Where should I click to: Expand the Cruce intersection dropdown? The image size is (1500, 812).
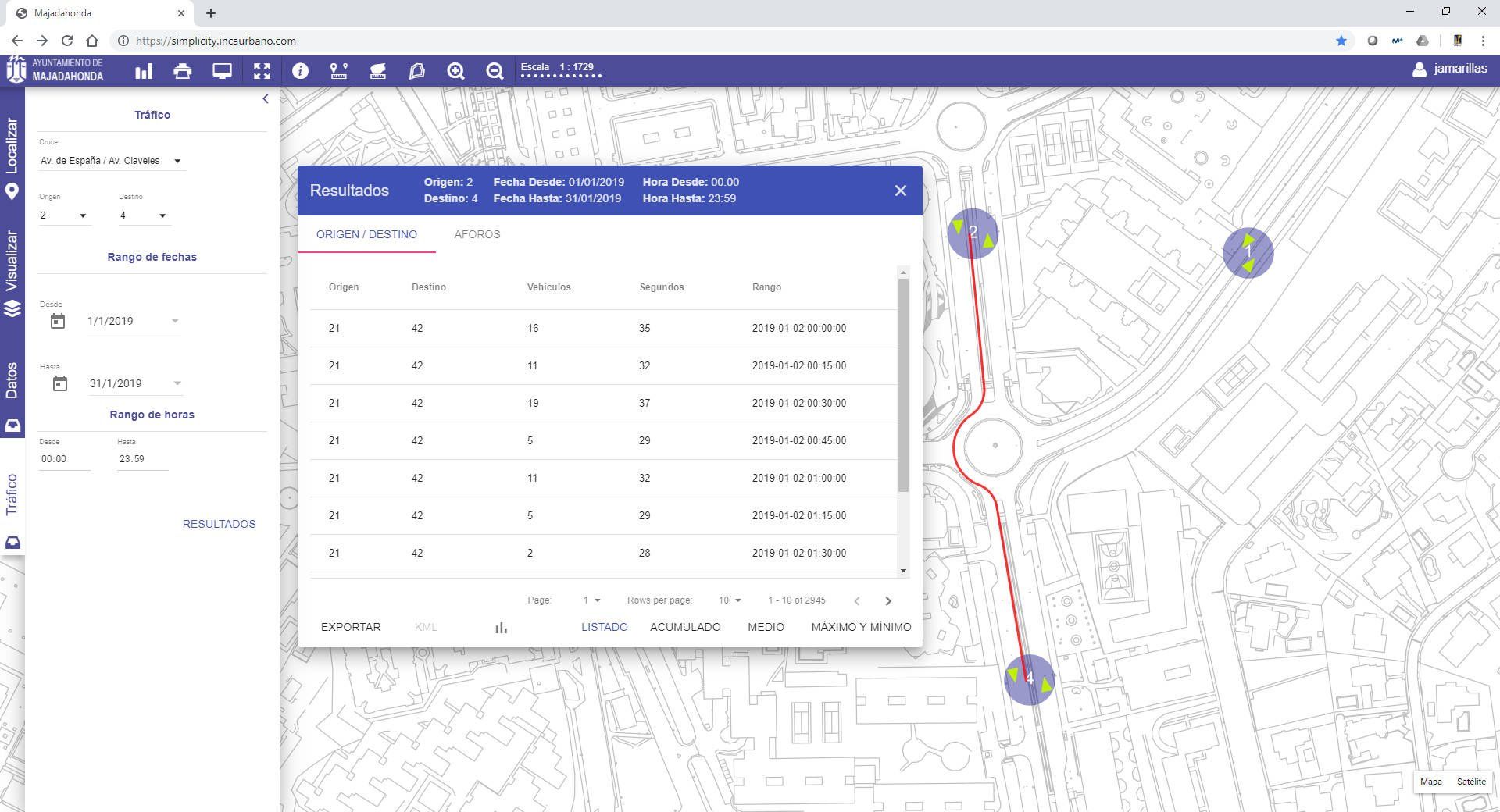177,161
